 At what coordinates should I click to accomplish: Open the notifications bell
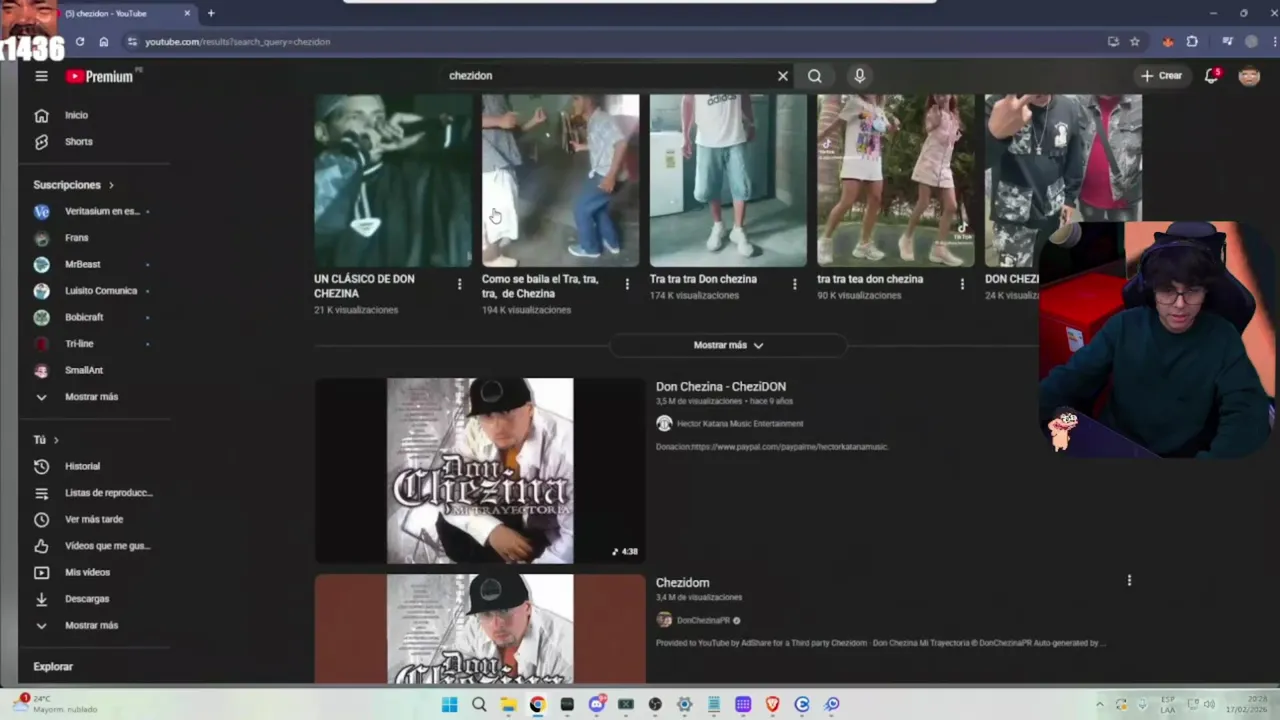[1211, 76]
